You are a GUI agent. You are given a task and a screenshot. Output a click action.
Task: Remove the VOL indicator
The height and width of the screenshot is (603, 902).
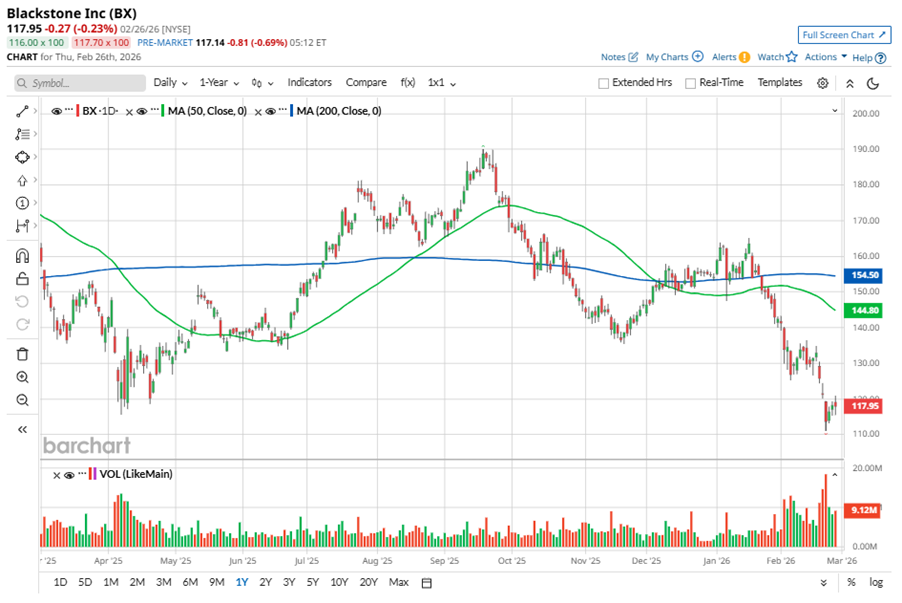[x=56, y=475]
